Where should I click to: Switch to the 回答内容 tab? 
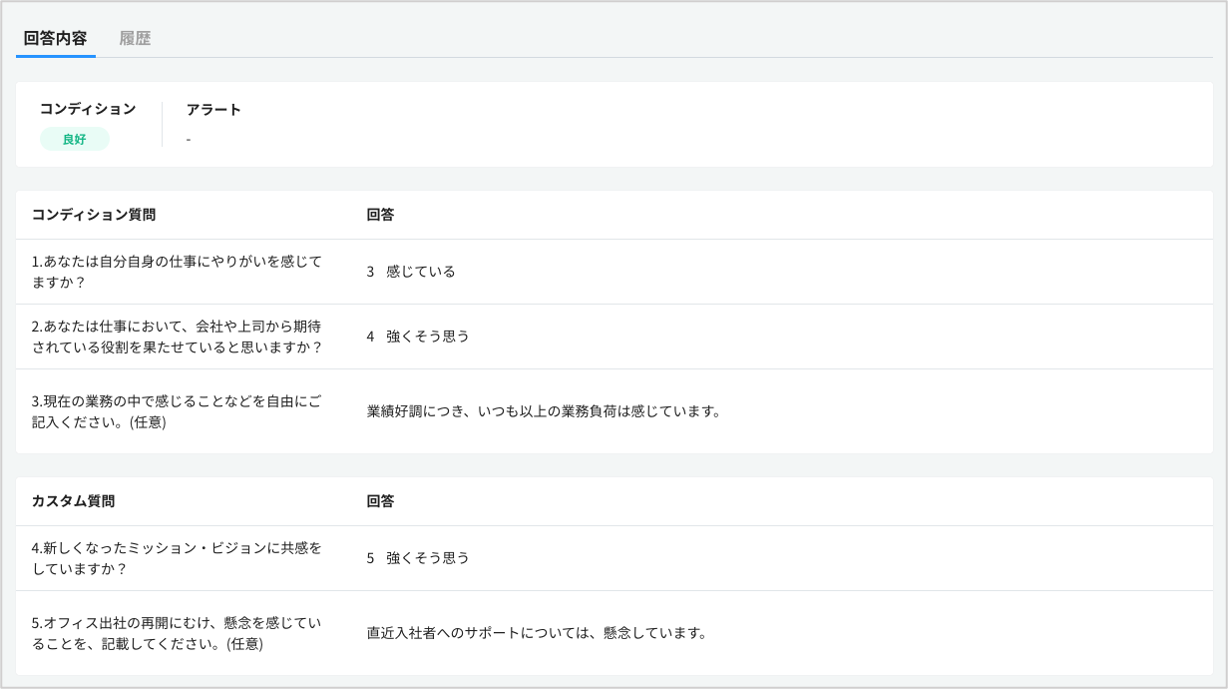[55, 39]
